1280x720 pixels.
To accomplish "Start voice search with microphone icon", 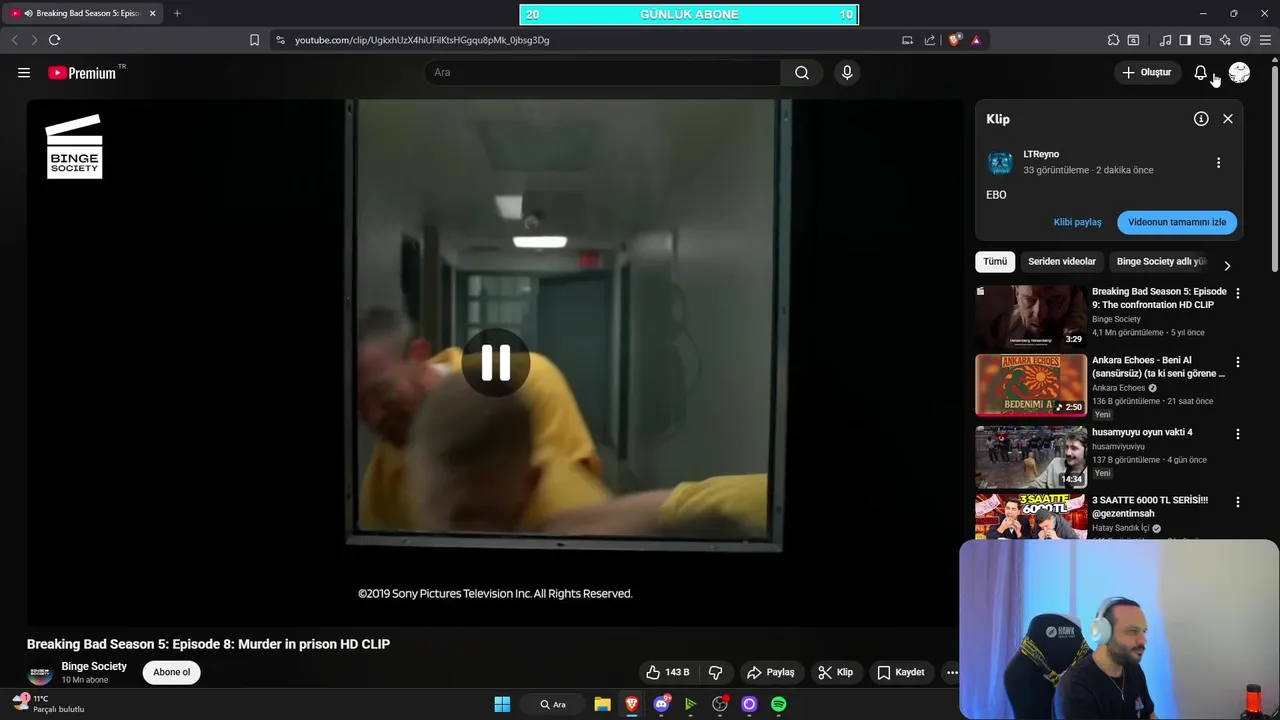I will (x=847, y=72).
